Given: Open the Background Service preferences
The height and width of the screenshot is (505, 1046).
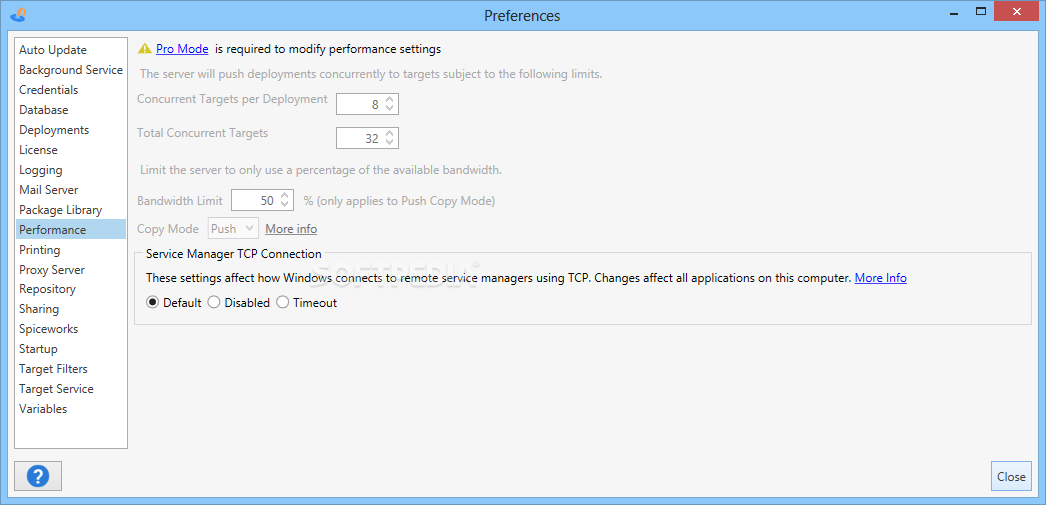Looking at the screenshot, I should [x=71, y=70].
